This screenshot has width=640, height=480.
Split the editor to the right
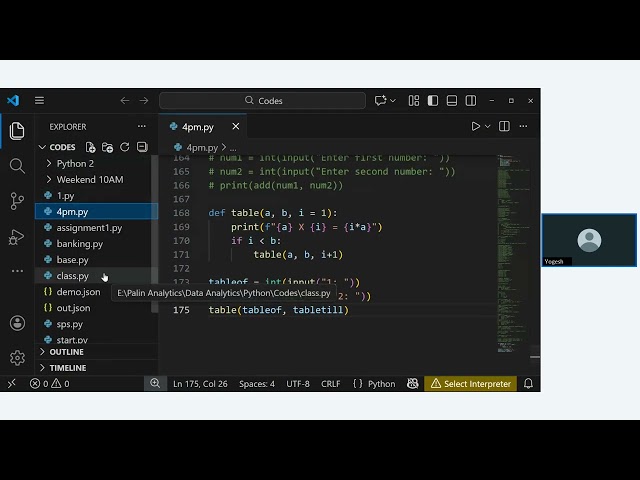point(504,127)
